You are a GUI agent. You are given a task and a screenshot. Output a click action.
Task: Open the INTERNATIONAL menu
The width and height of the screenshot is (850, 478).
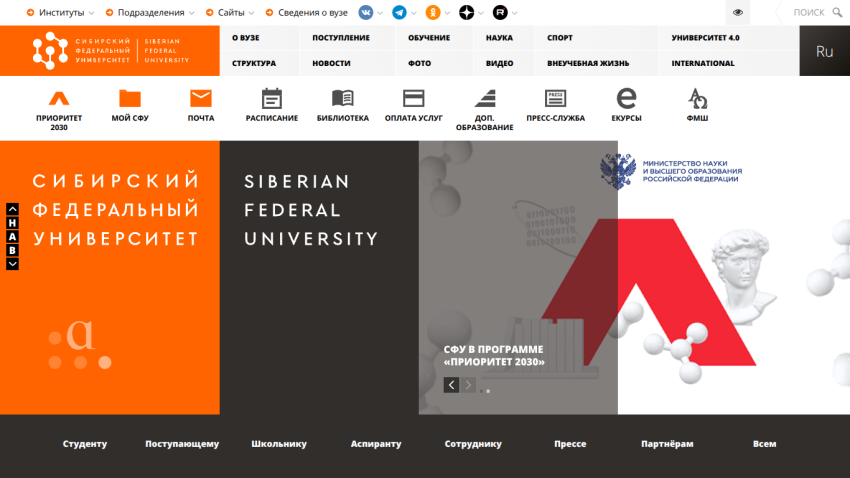pyautogui.click(x=703, y=63)
